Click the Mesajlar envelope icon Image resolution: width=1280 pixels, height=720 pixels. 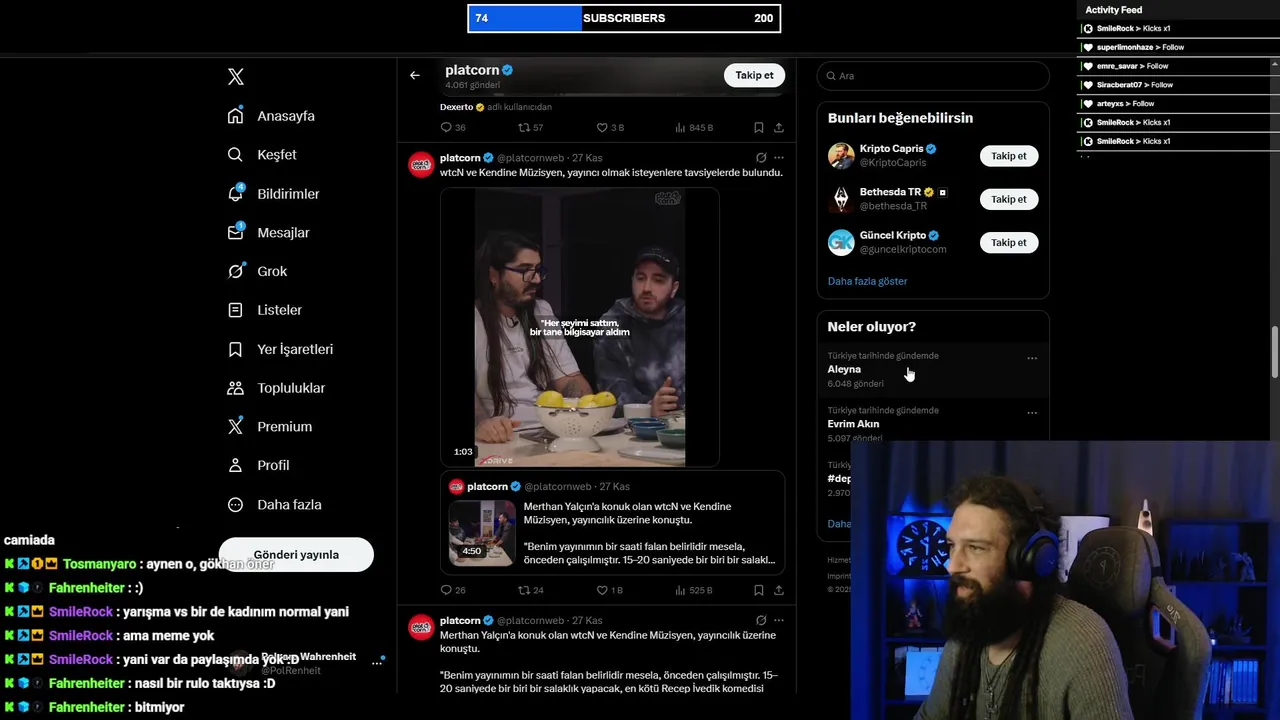coord(235,232)
